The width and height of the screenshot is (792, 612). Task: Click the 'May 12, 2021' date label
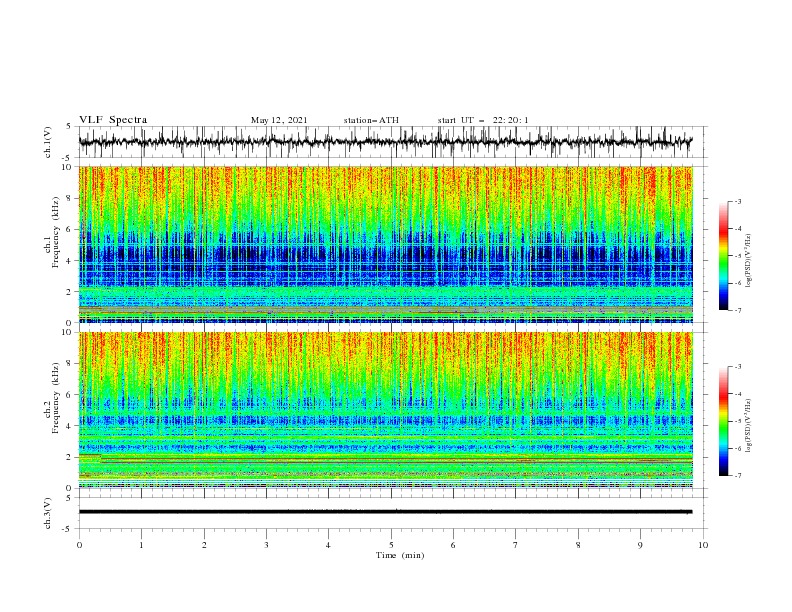pyautogui.click(x=279, y=120)
